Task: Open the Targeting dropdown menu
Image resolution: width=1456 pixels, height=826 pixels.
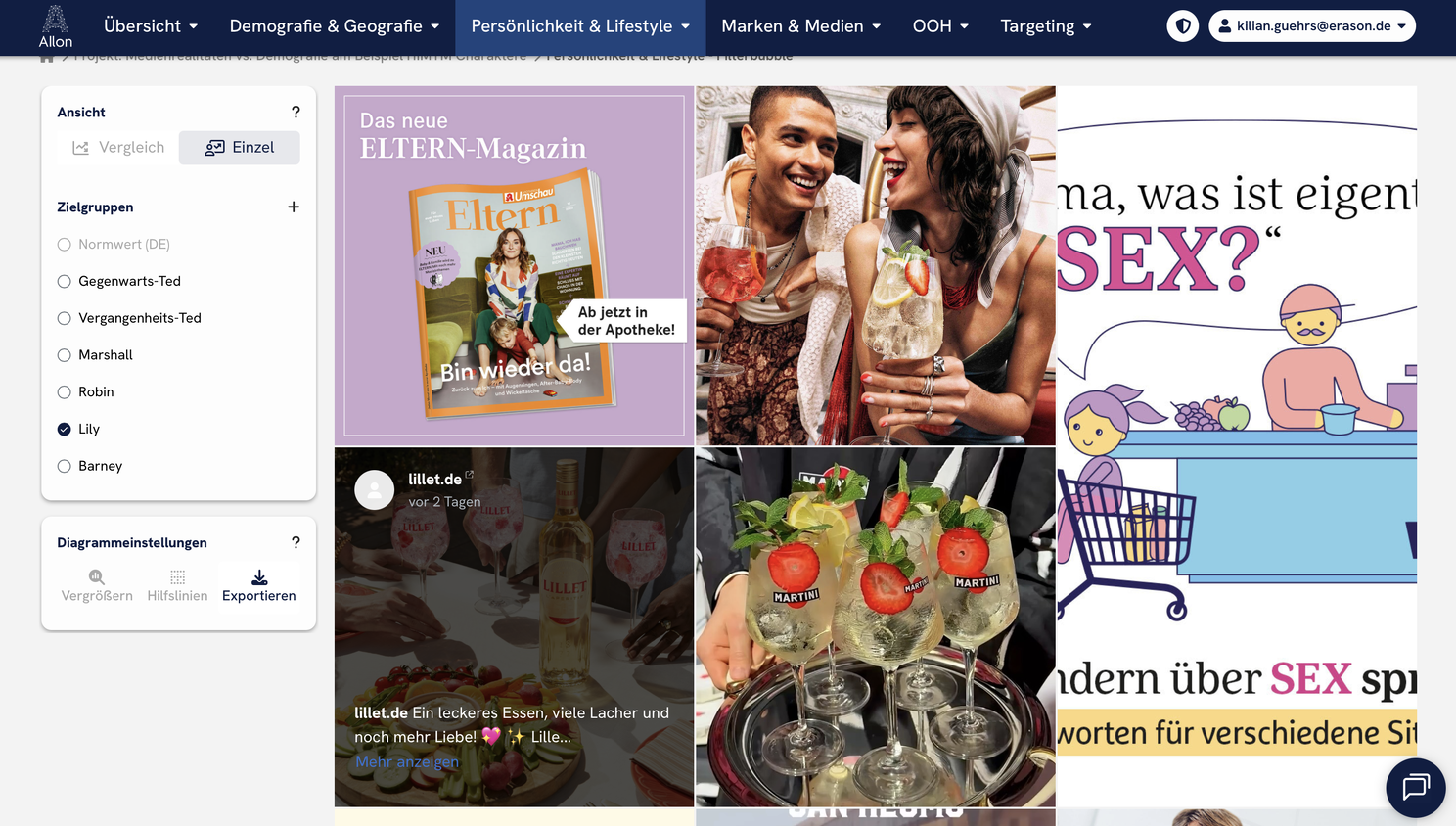Action: [x=1046, y=26]
